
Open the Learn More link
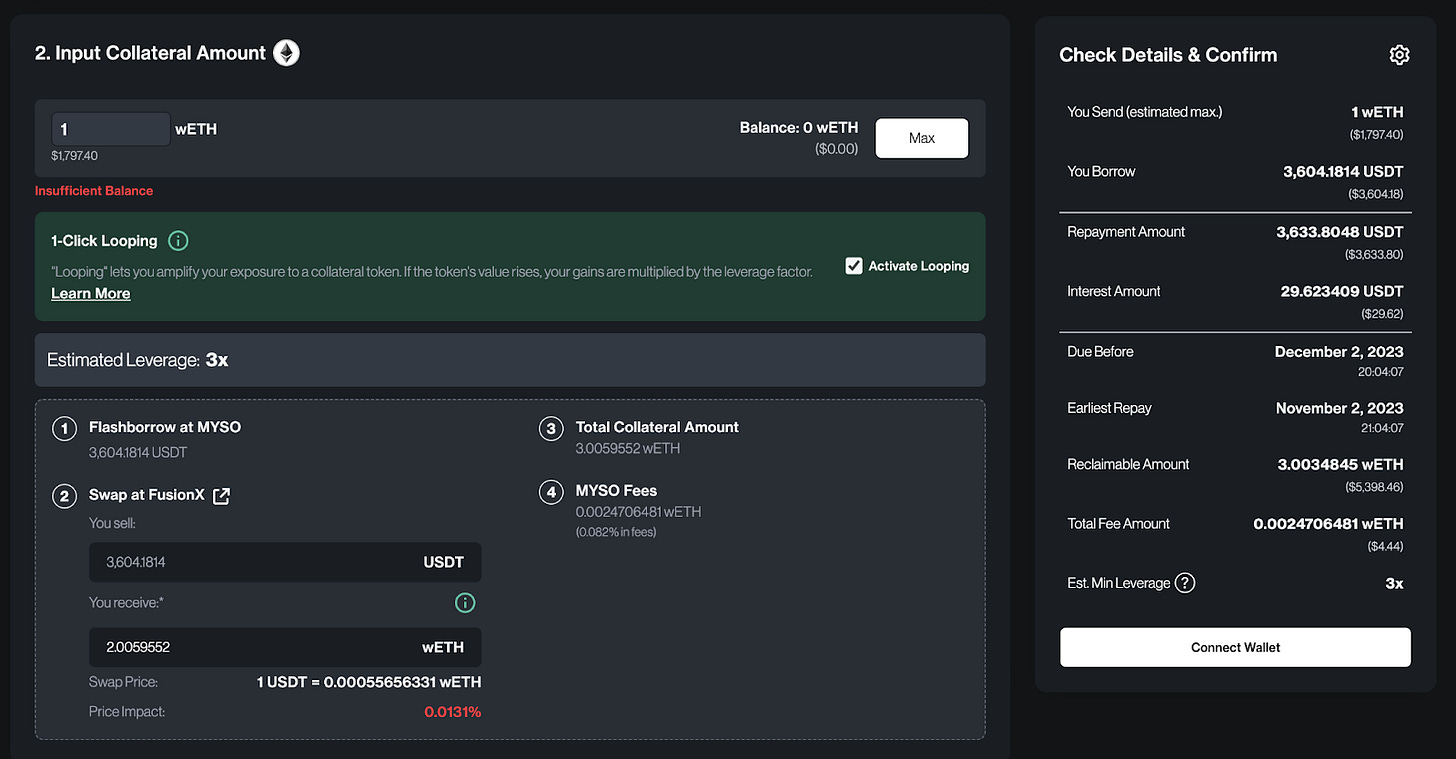coord(91,293)
